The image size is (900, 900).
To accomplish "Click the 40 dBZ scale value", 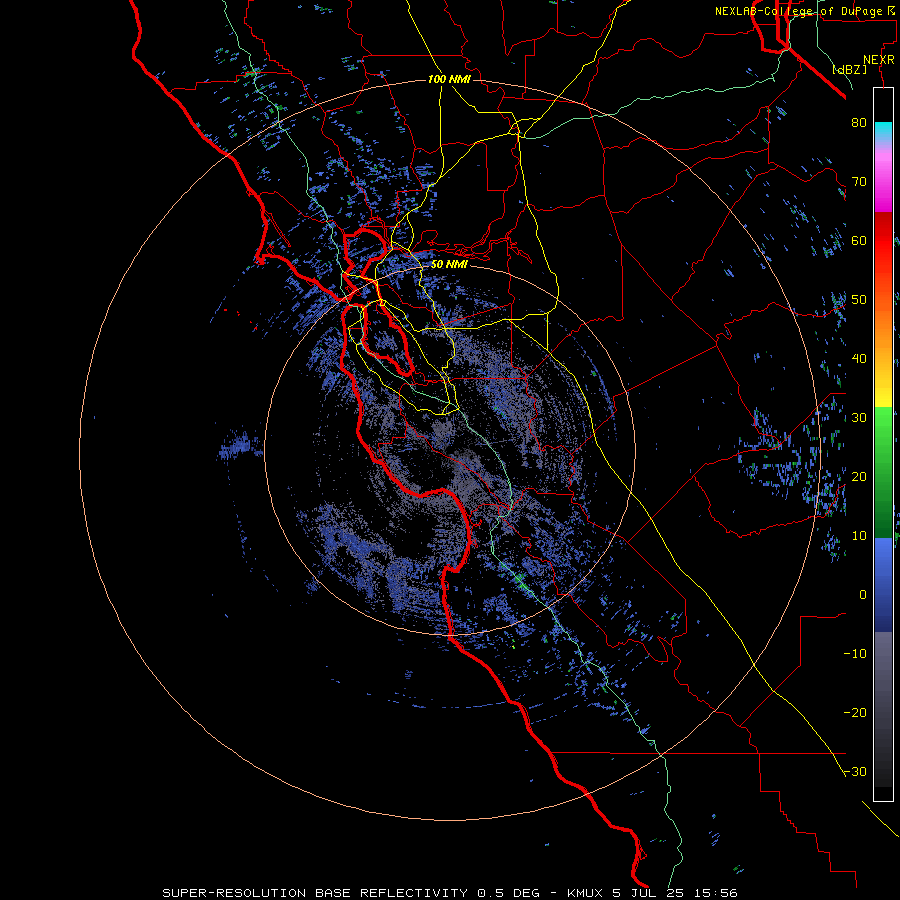I will 859,358.
